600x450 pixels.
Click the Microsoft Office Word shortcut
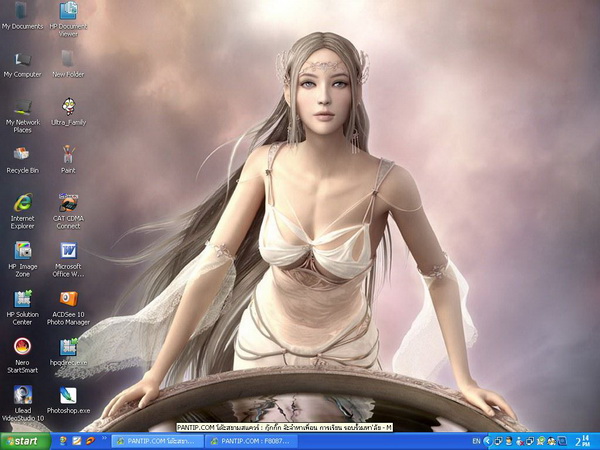click(x=68, y=260)
